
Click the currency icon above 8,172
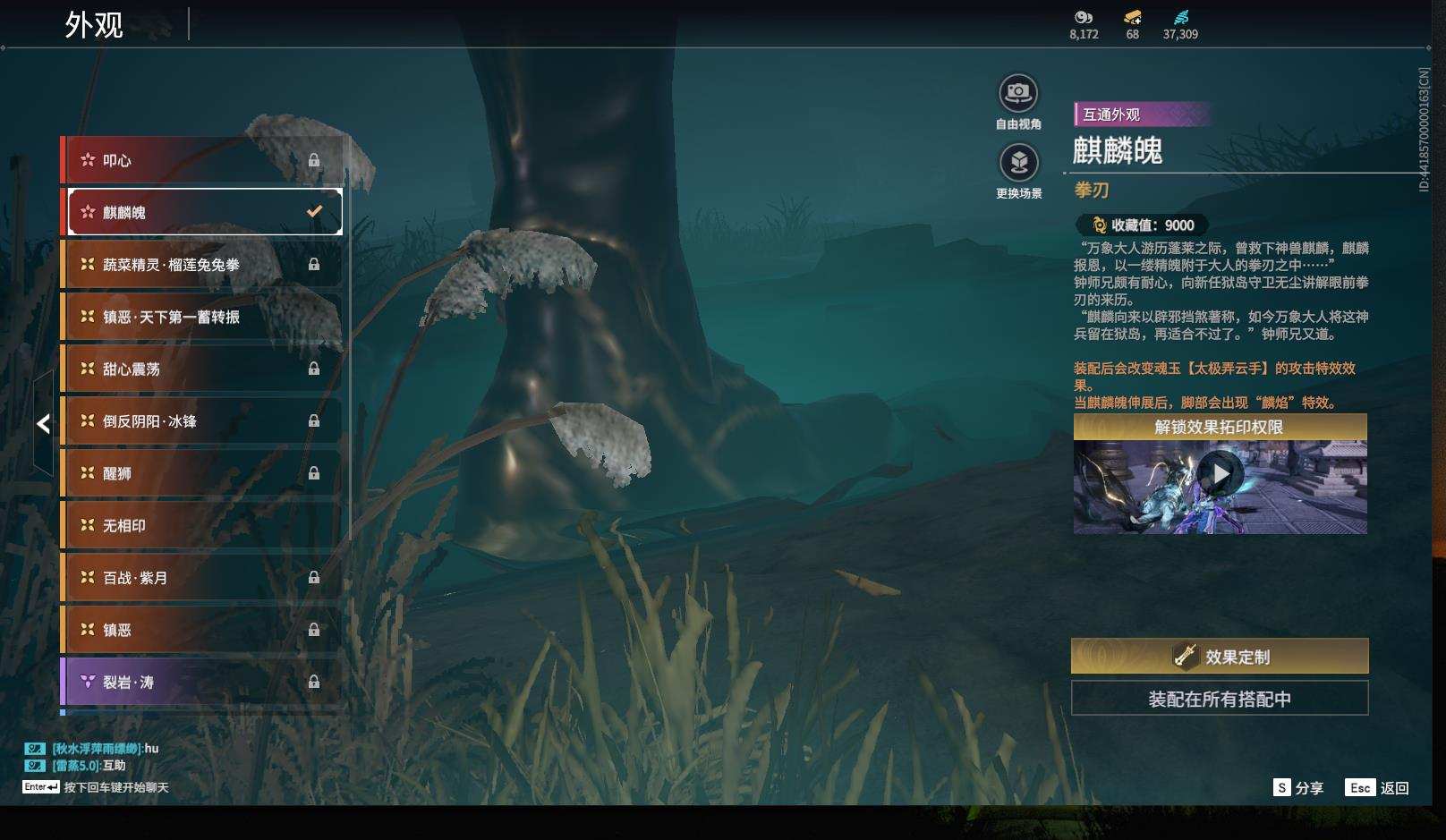point(1084,17)
